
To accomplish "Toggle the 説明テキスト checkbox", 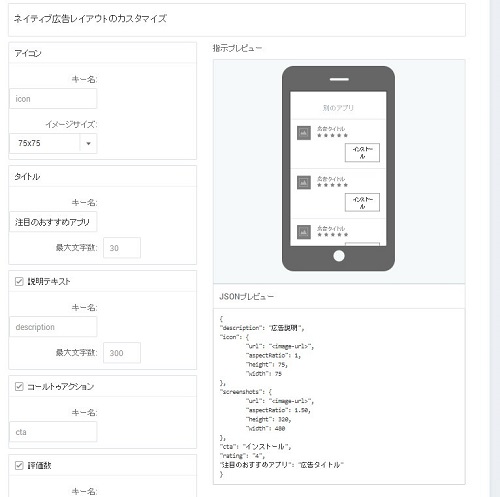I will coord(19,281).
